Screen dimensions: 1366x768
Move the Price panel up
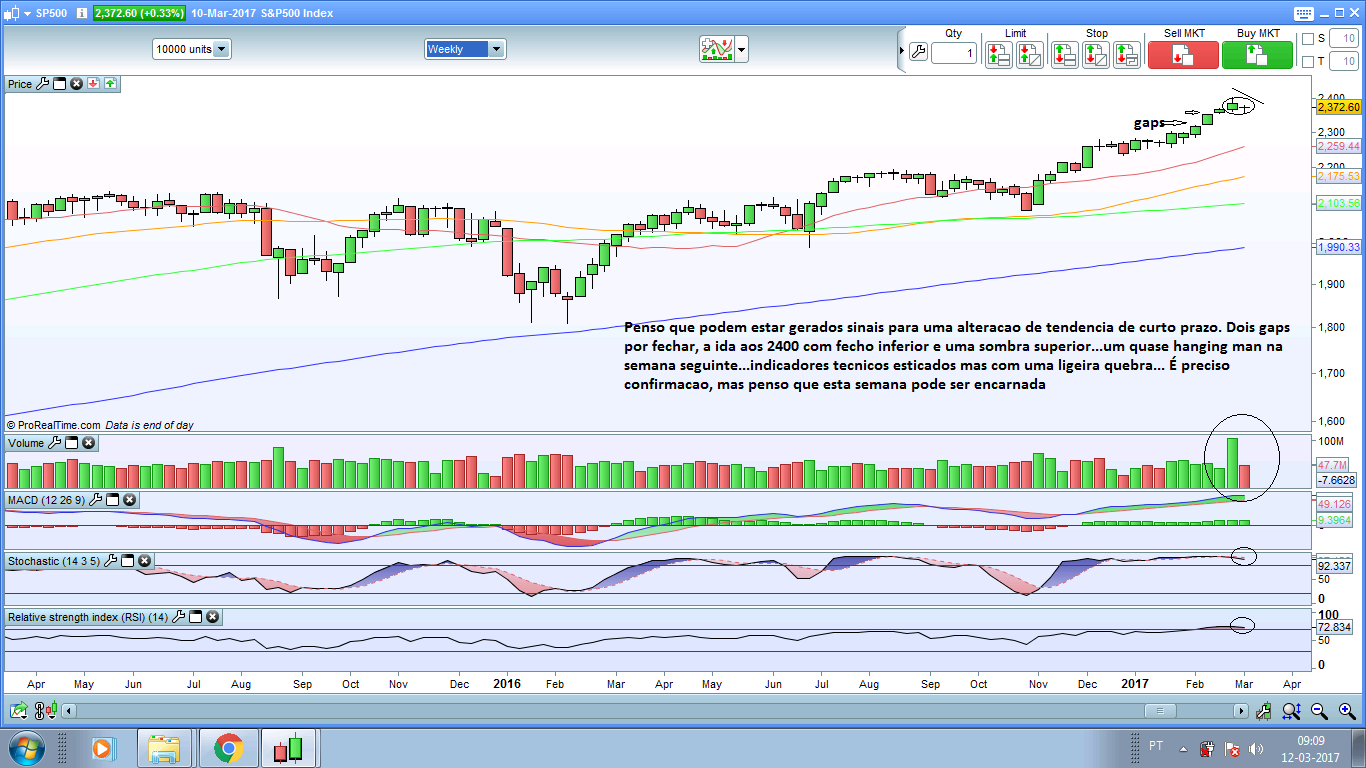pyautogui.click(x=110, y=84)
